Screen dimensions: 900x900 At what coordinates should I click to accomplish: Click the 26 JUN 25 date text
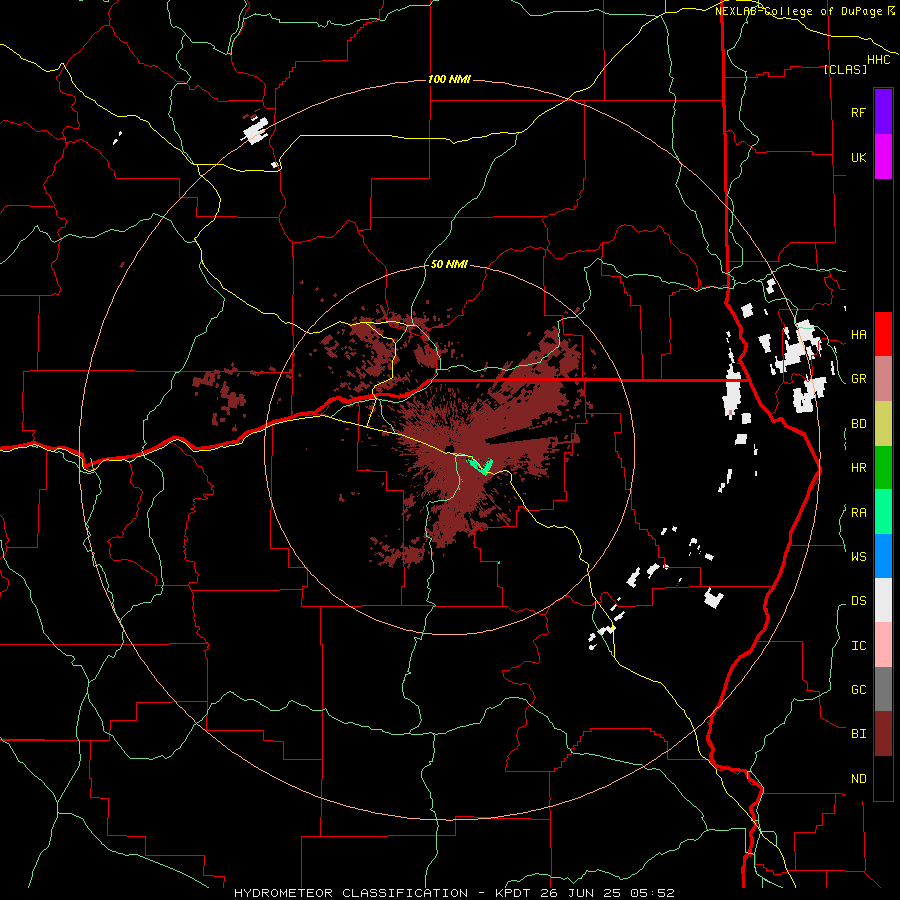coord(581,893)
